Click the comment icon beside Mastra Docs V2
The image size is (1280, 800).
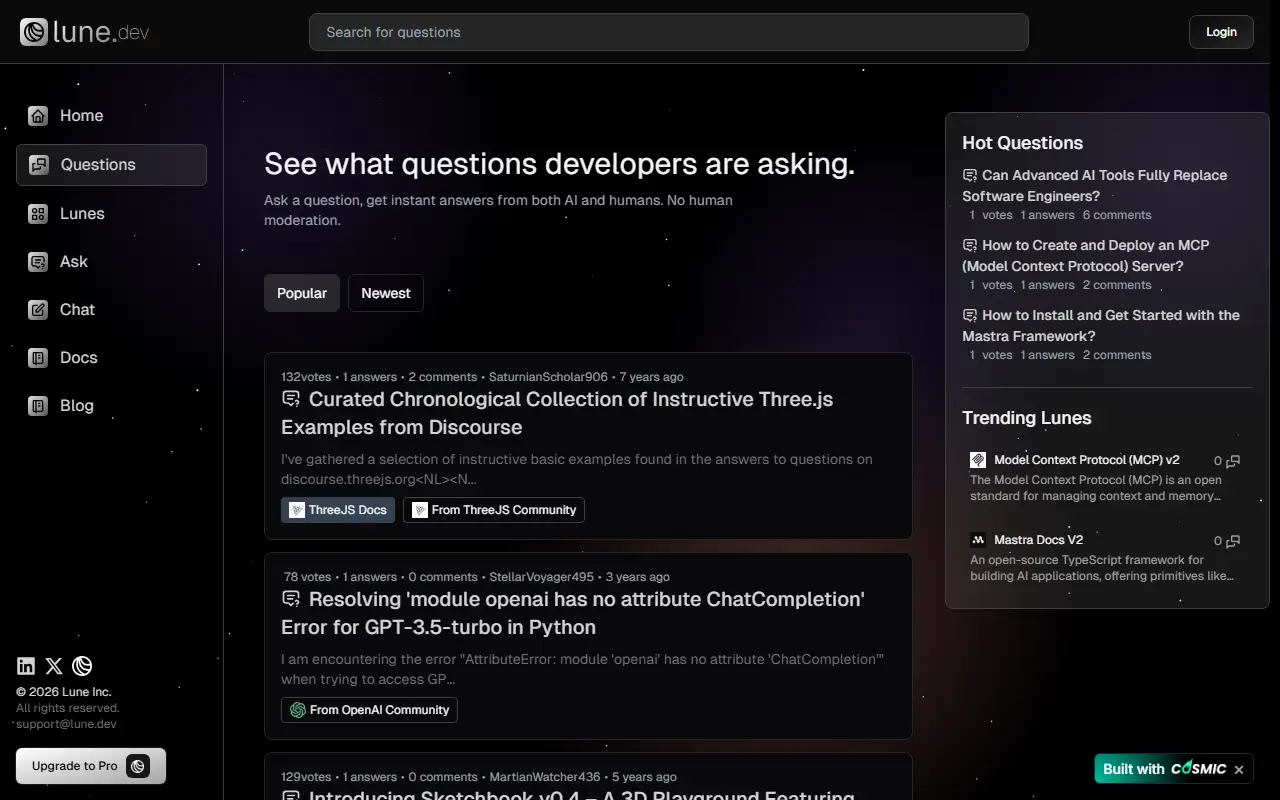tap(1233, 541)
